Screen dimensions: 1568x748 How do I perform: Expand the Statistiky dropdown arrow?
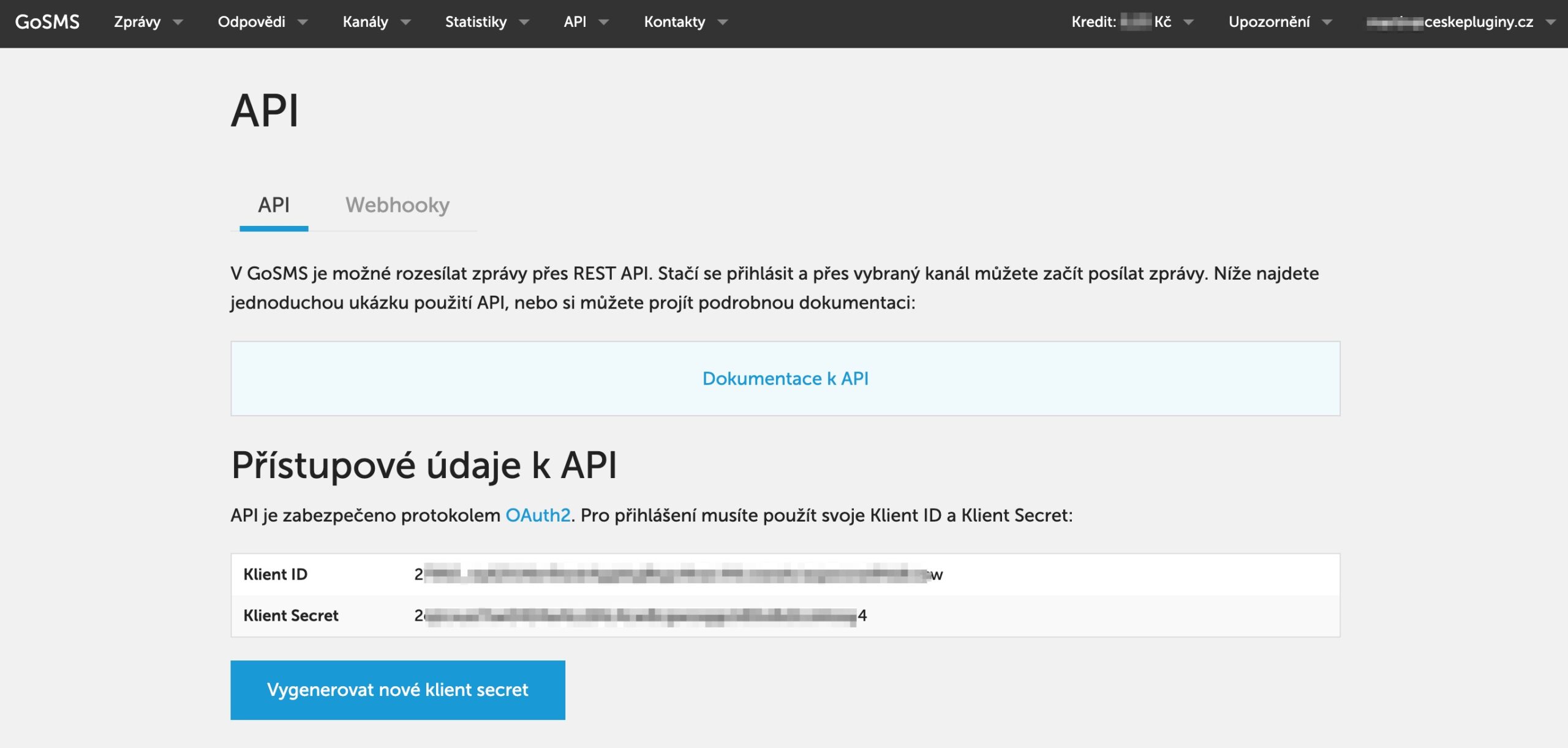coord(524,23)
